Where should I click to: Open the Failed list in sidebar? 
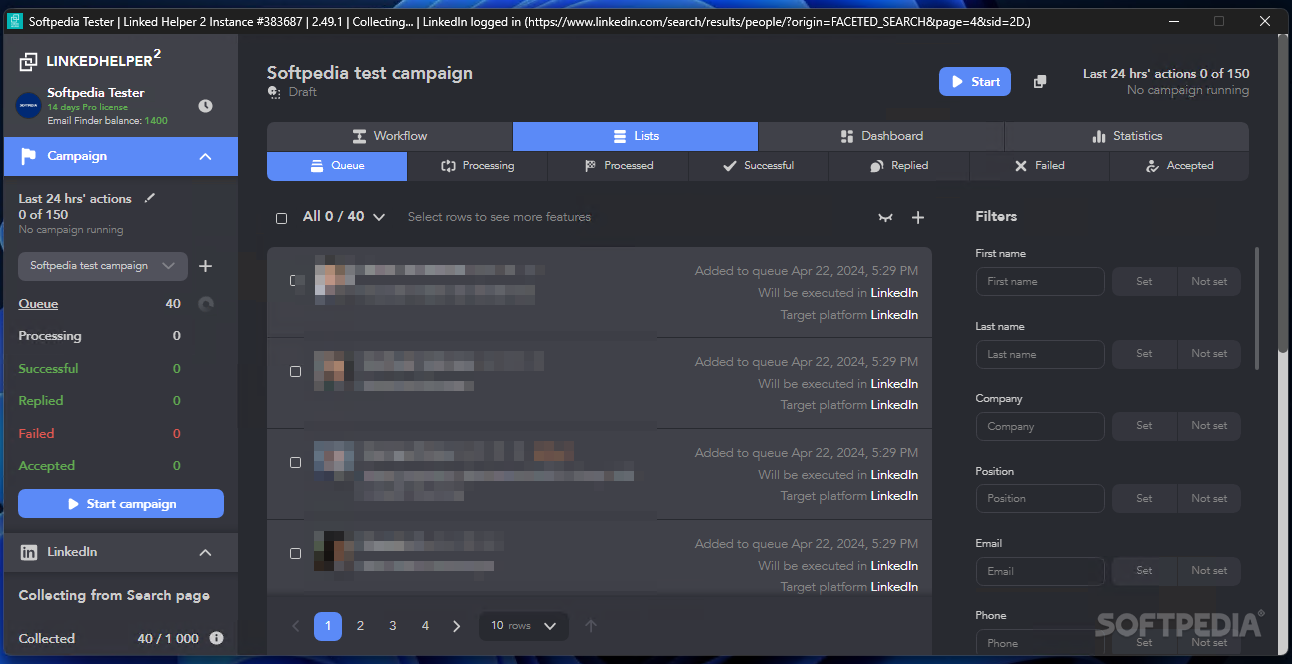point(36,434)
